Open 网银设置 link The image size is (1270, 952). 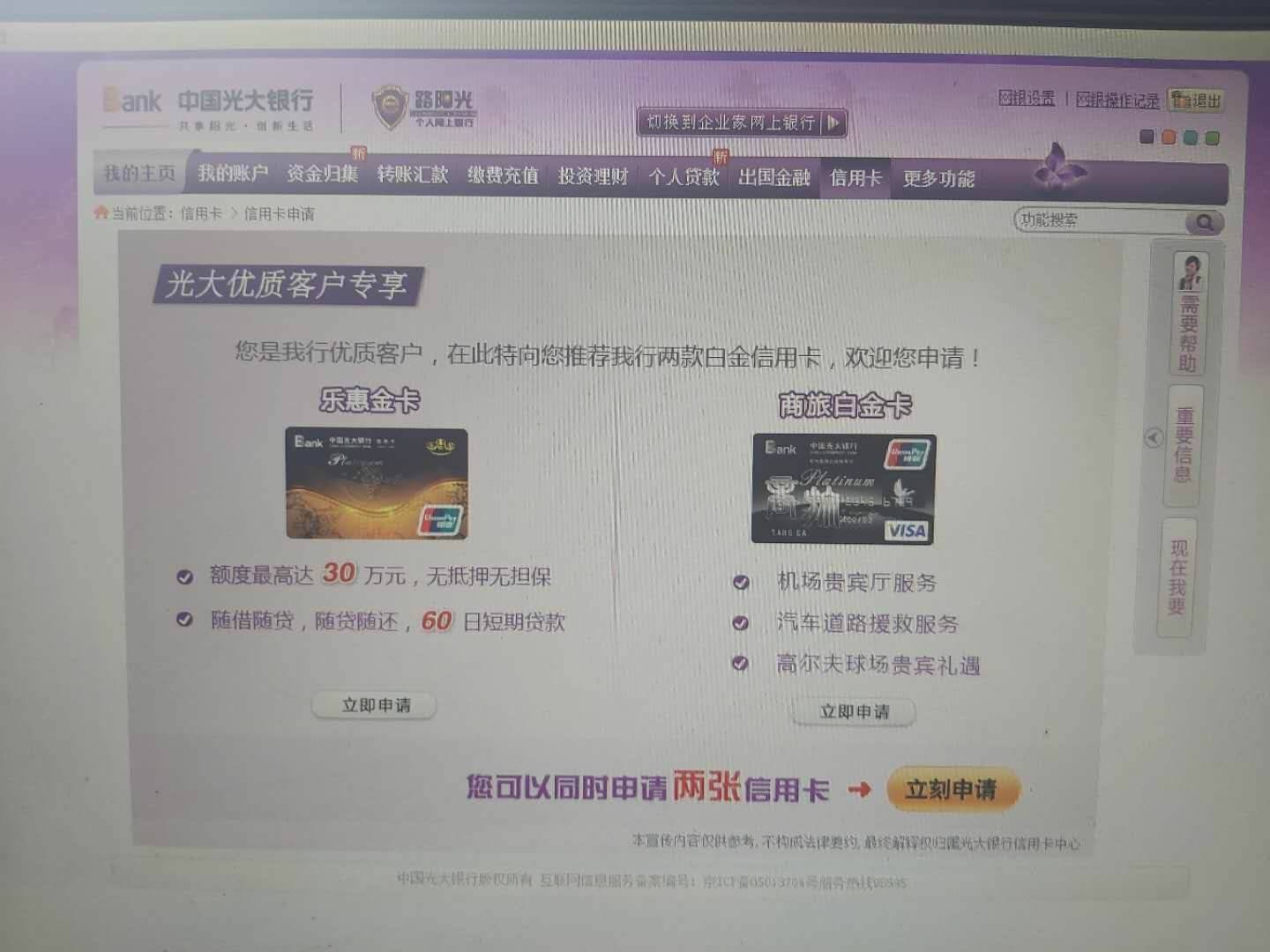click(x=1027, y=98)
